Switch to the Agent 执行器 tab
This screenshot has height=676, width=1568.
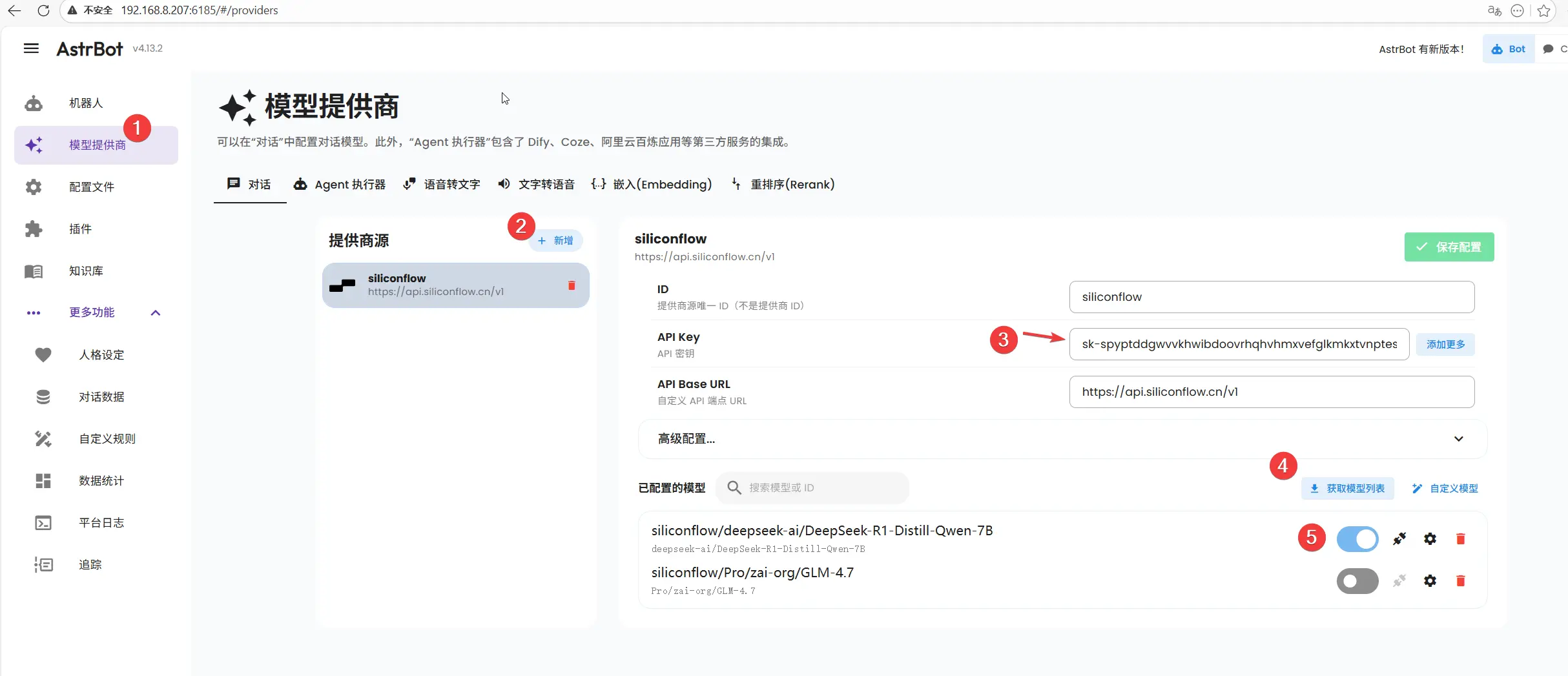[x=340, y=185]
